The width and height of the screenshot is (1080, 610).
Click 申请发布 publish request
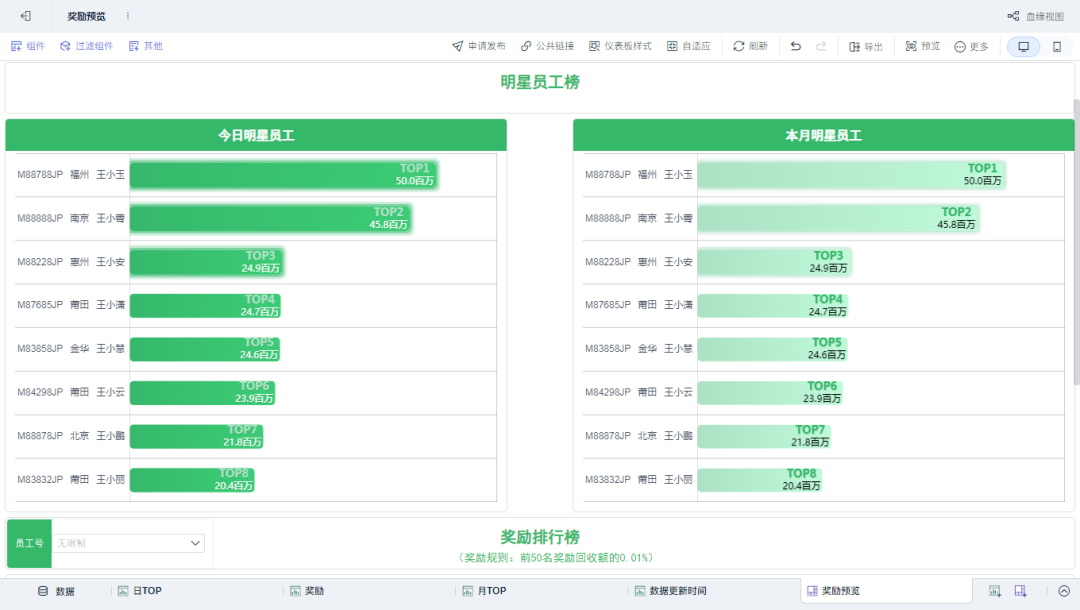[x=479, y=46]
